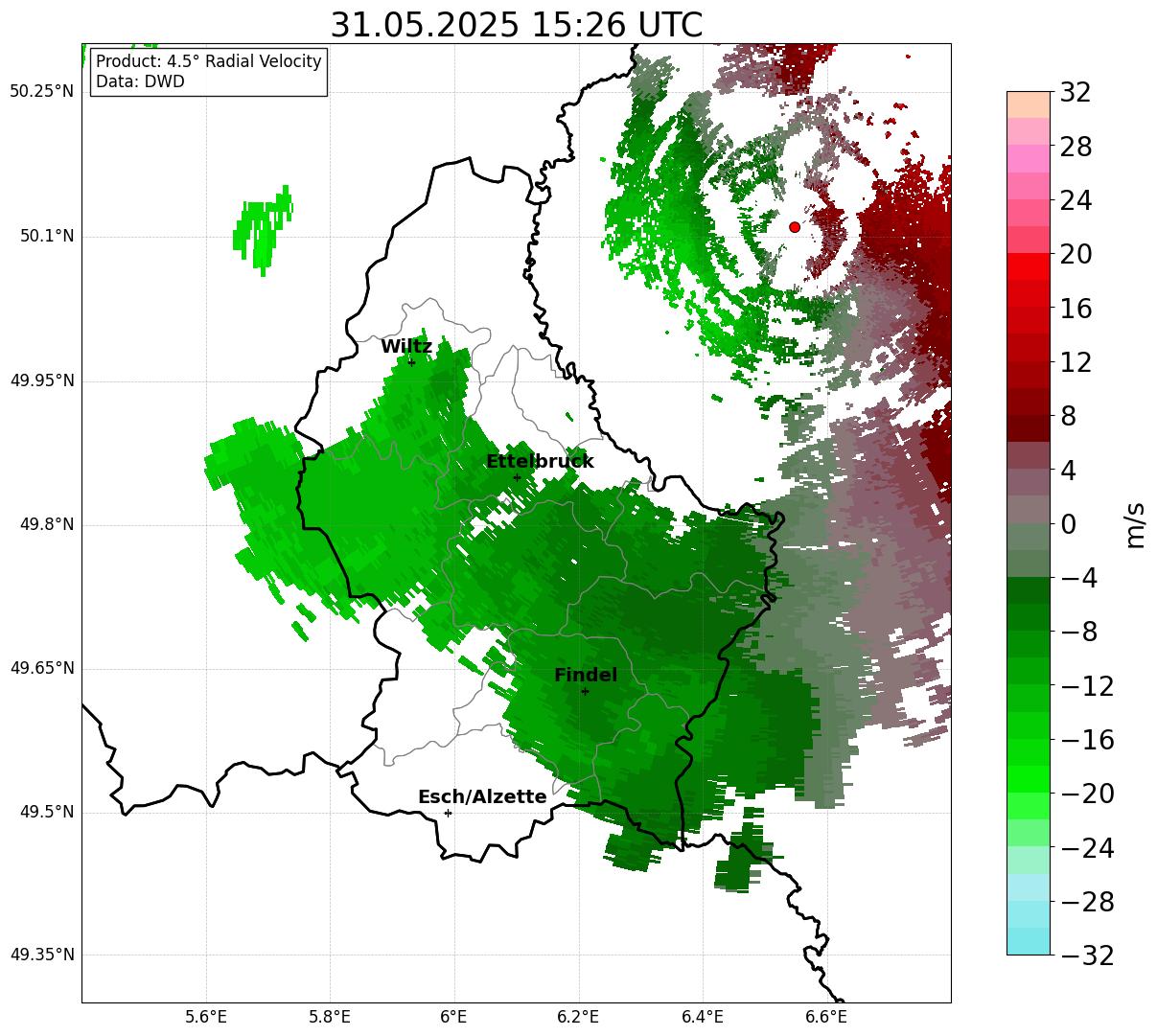Click the red radar site marker dot

pos(795,227)
